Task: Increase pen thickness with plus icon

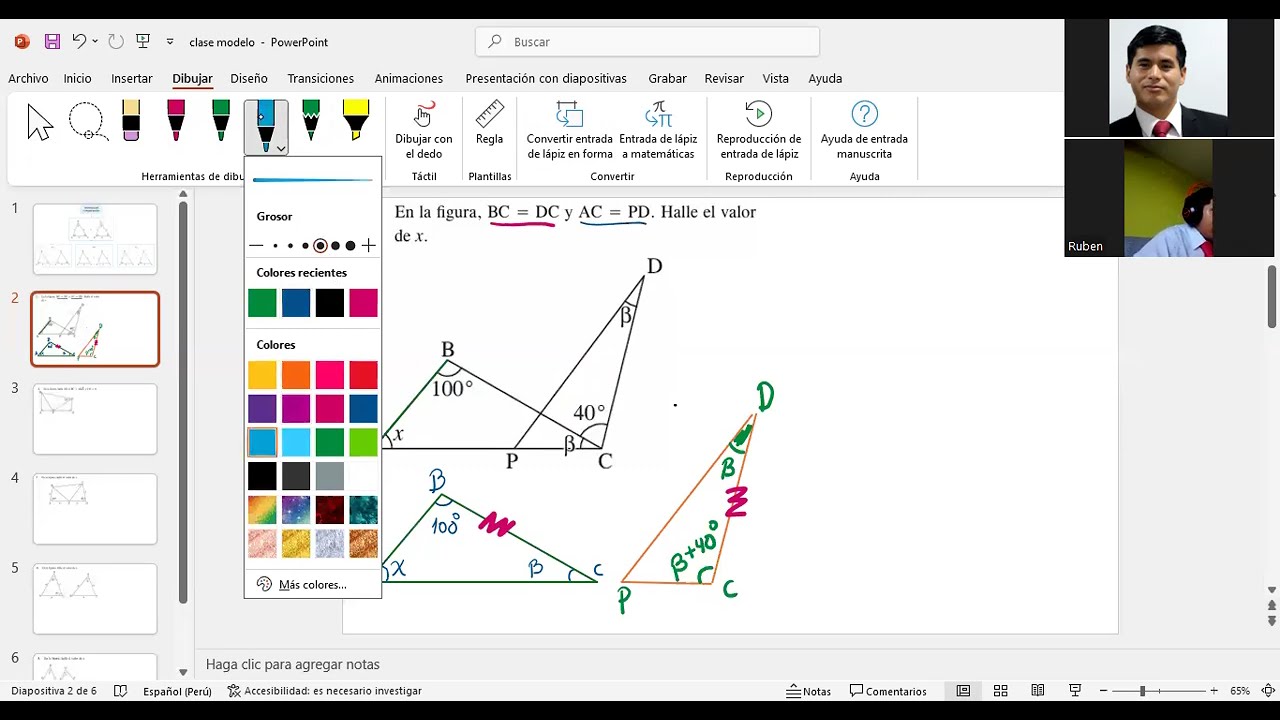Action: (369, 245)
